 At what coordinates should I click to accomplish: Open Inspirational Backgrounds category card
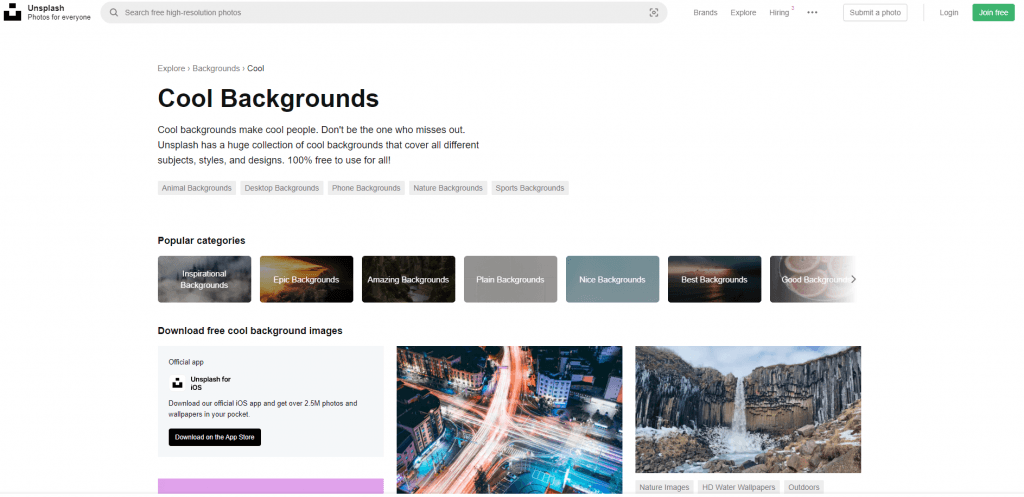click(204, 280)
